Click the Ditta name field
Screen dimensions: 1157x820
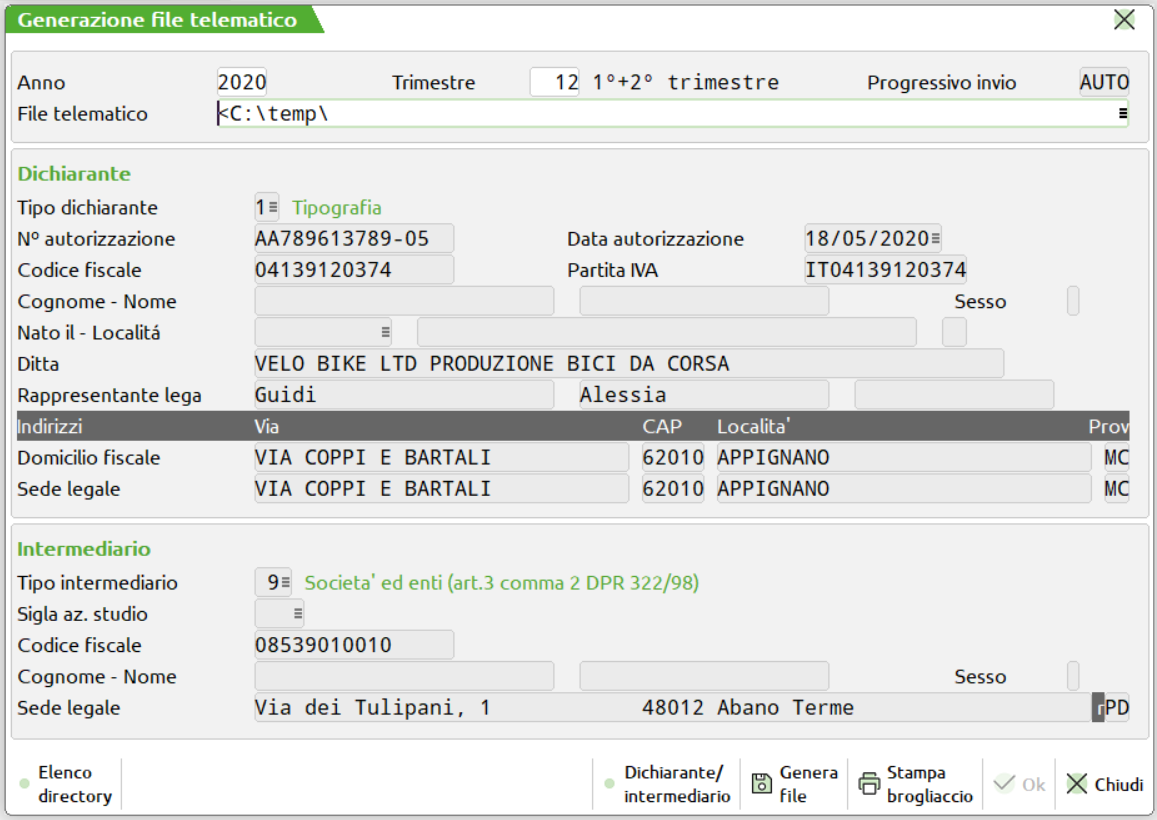(628, 364)
